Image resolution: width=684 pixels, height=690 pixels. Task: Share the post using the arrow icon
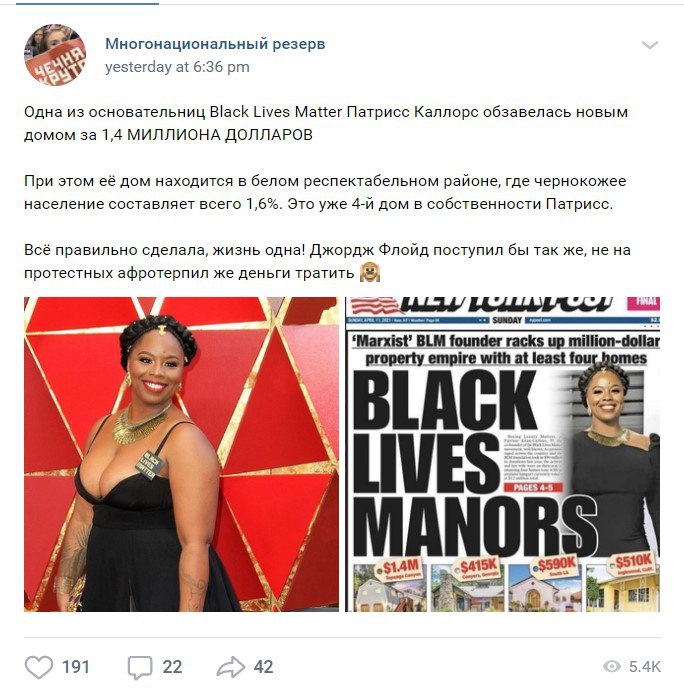coord(231,666)
